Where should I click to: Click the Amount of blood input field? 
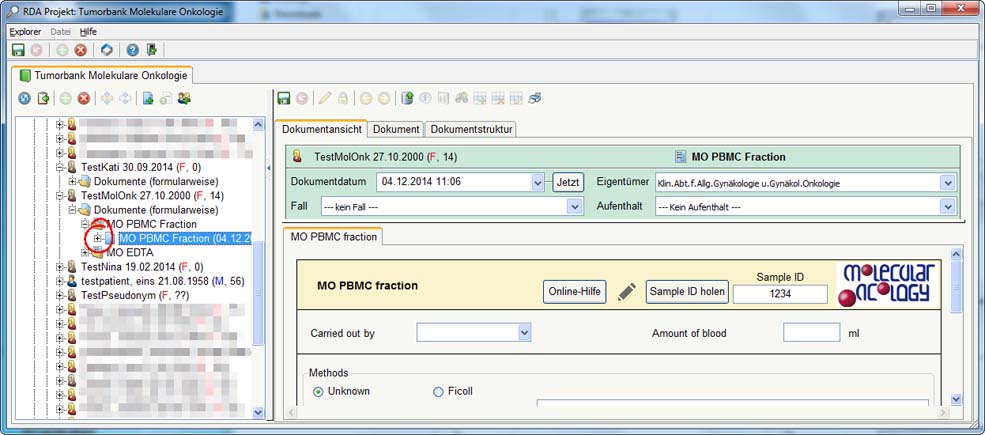coord(811,333)
